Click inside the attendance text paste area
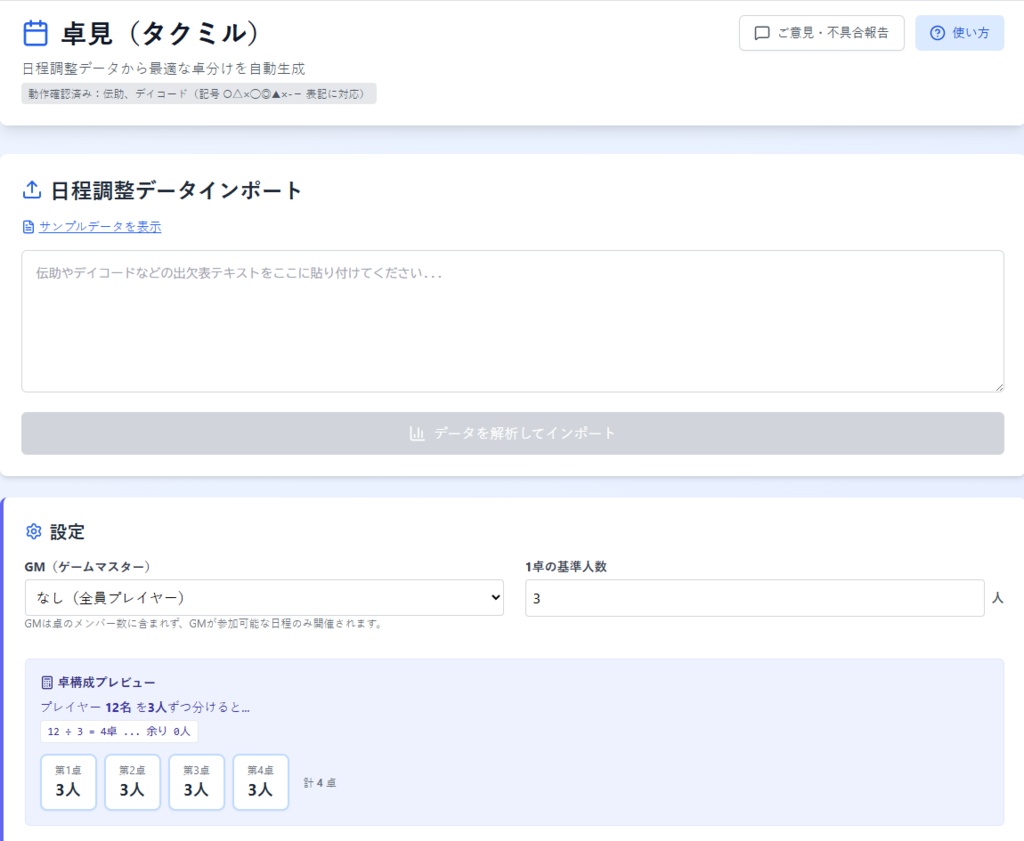Image resolution: width=1024 pixels, height=841 pixels. point(512,320)
